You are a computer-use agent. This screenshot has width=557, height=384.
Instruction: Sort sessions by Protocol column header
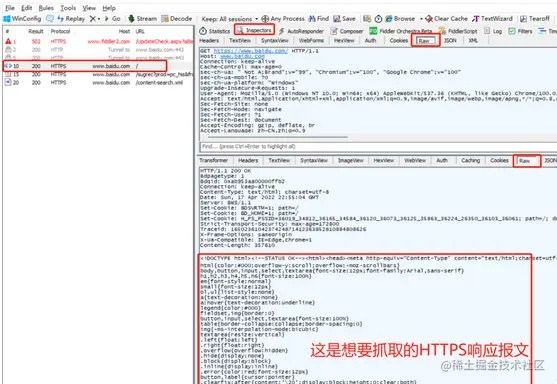(60, 31)
